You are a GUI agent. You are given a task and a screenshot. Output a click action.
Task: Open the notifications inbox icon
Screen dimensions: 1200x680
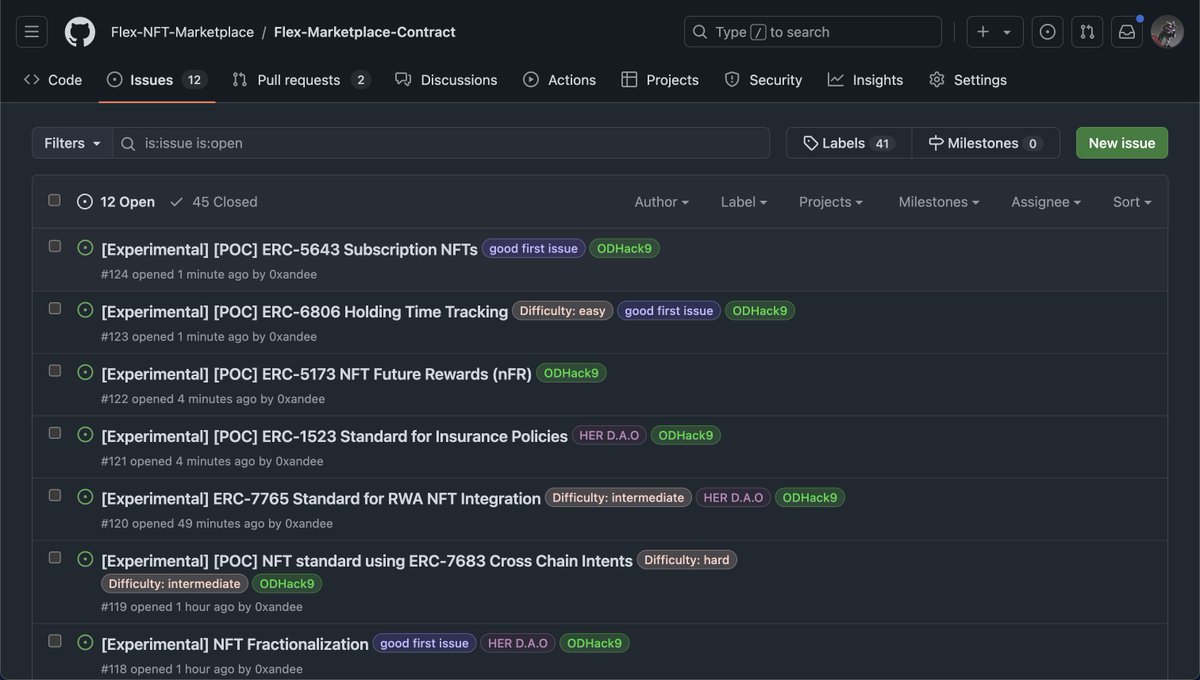tap(1127, 32)
